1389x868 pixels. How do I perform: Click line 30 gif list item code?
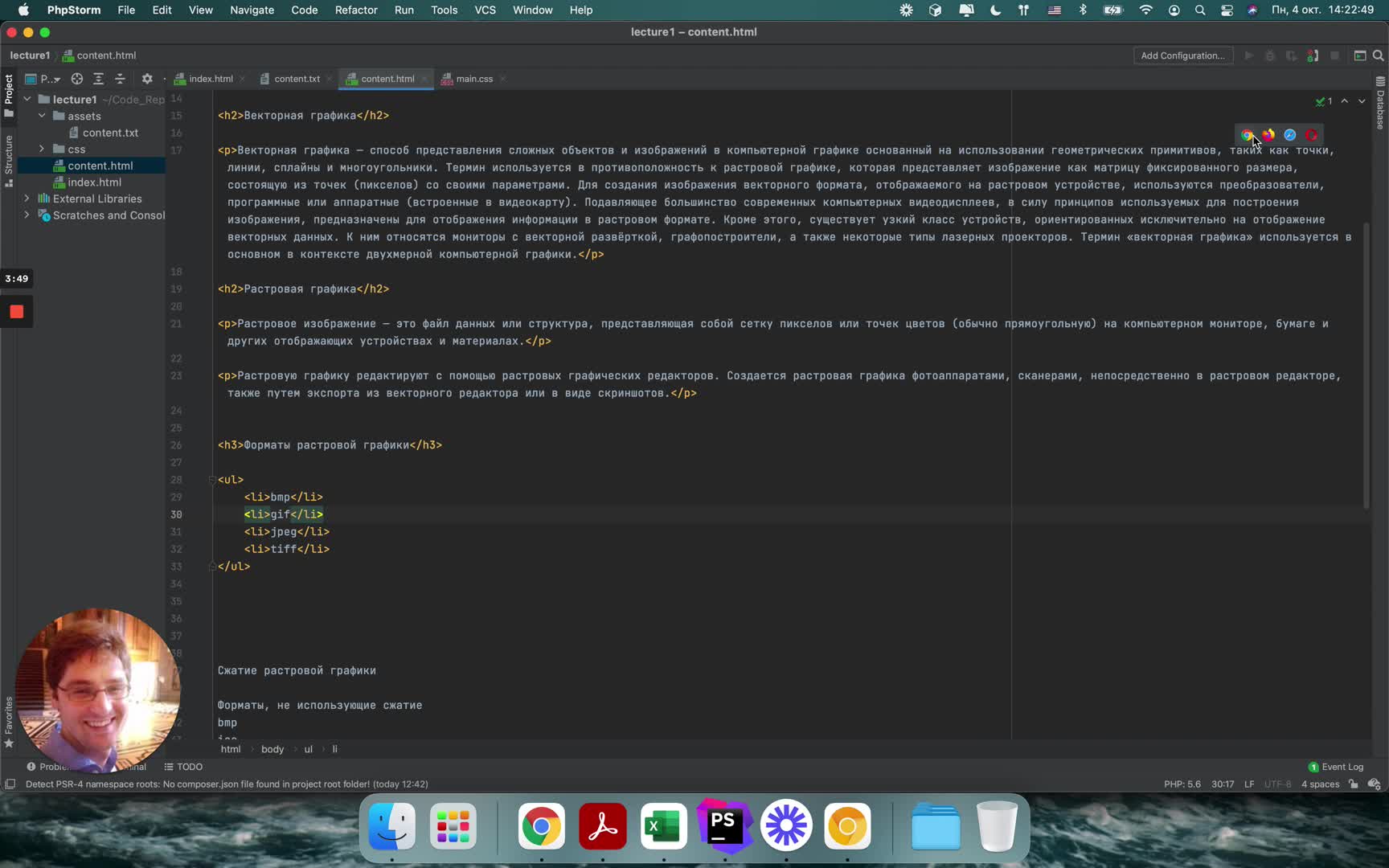point(283,514)
